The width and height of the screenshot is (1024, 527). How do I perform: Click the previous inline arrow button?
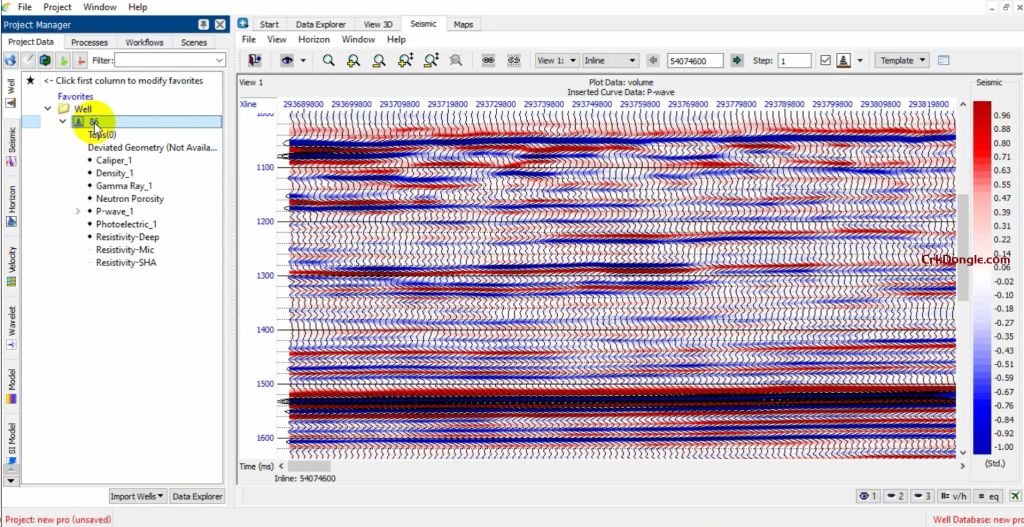[654, 61]
